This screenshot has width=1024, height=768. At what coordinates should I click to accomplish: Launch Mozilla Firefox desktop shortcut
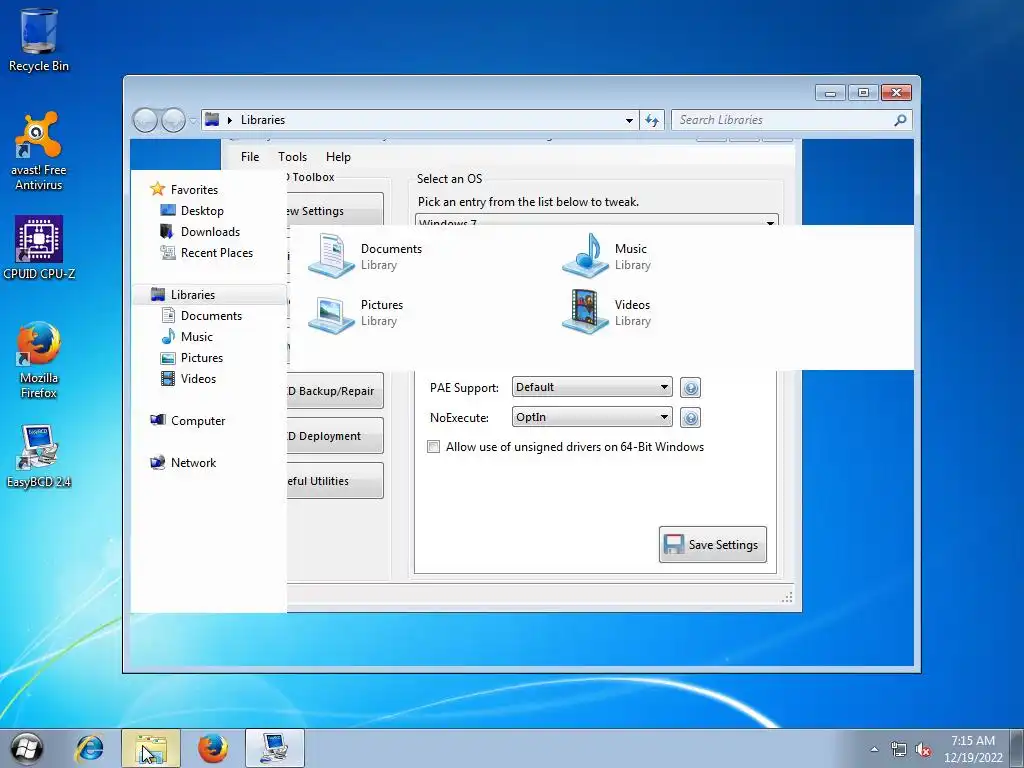[x=39, y=360]
